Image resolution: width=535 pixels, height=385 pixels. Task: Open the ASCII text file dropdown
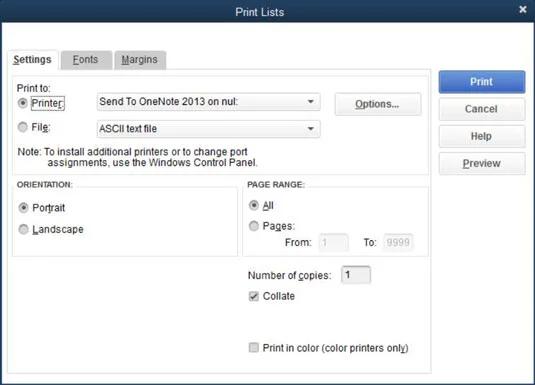[208, 129]
